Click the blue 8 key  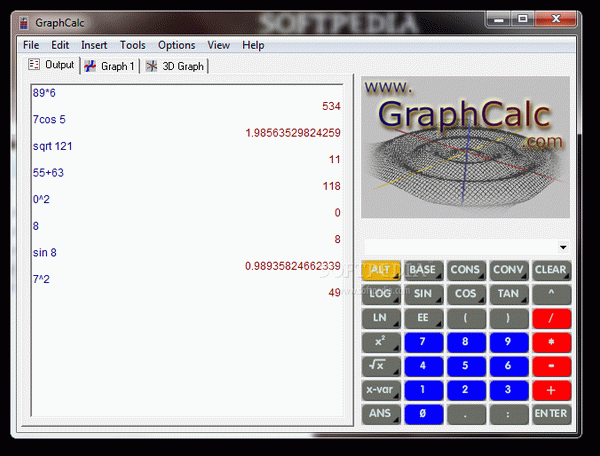(466, 342)
